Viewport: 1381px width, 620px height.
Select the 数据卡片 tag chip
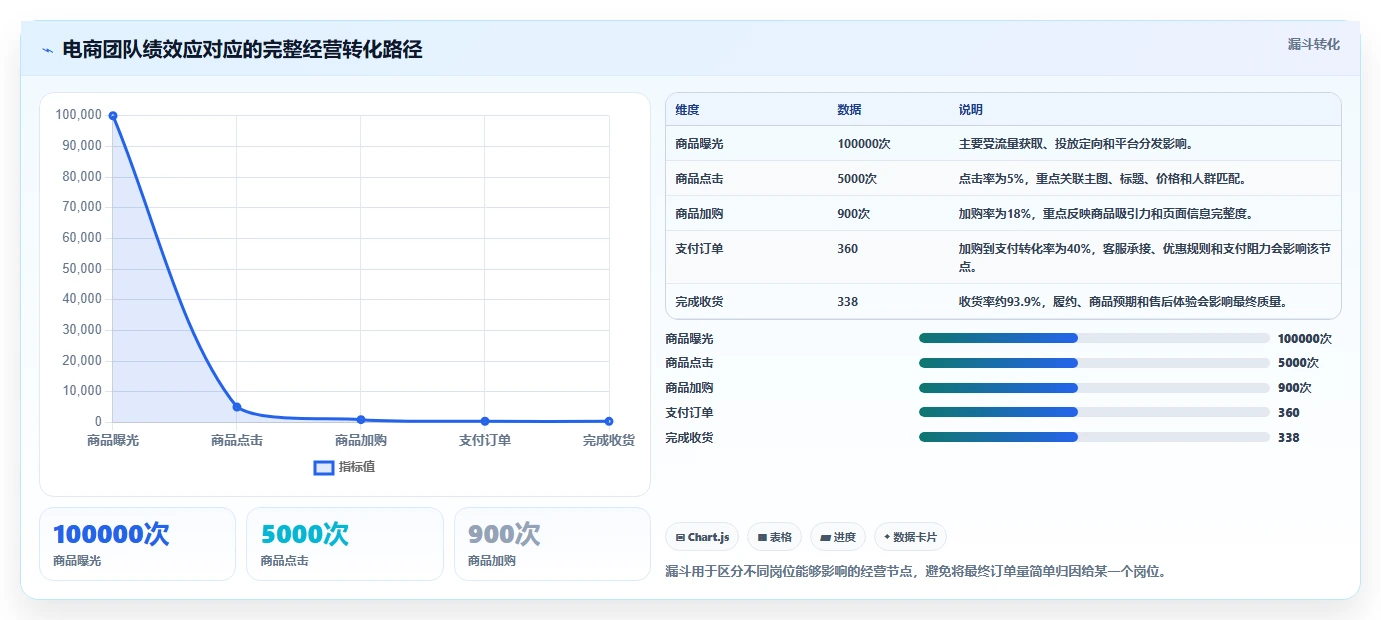point(910,537)
